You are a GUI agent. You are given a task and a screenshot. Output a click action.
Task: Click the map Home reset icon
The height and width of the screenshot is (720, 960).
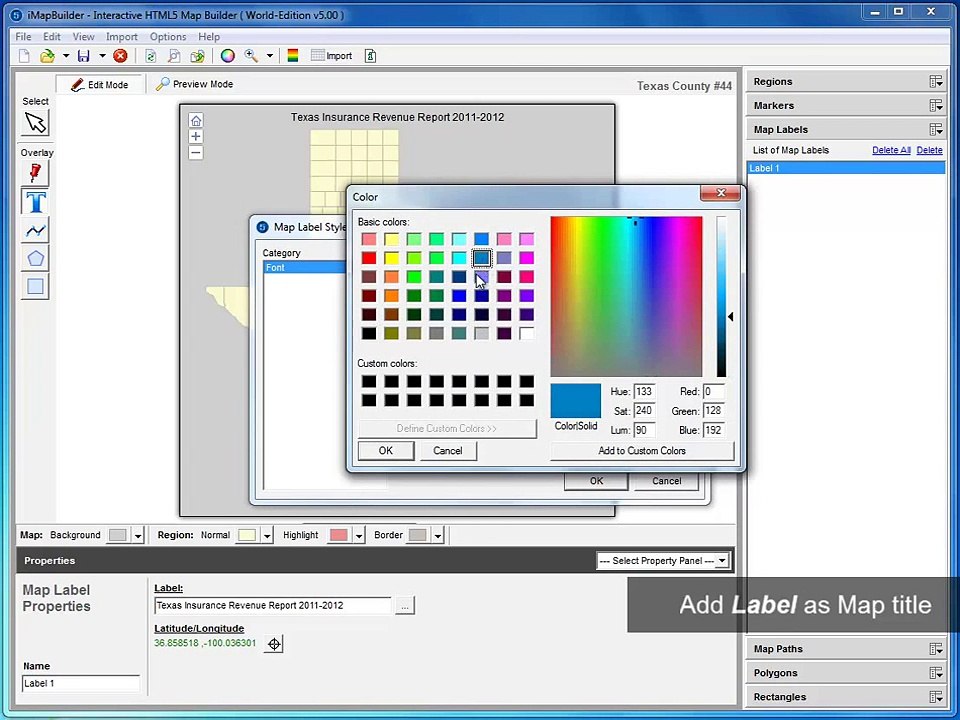coord(196,120)
